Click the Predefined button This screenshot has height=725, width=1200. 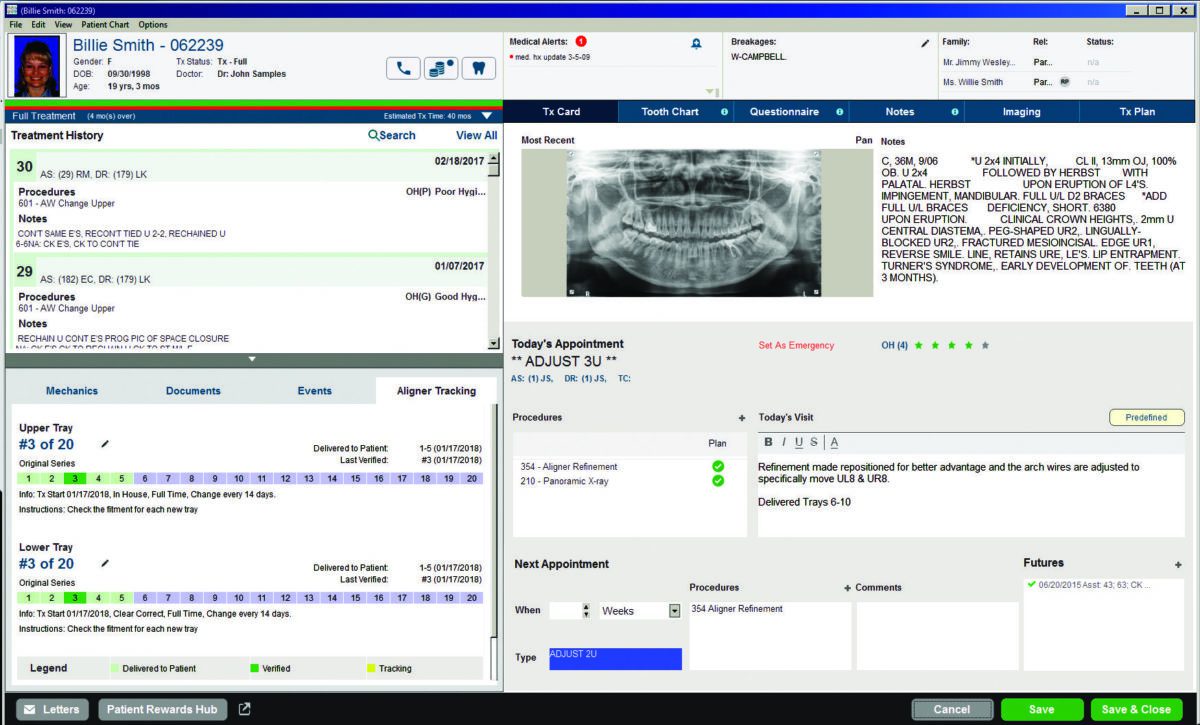(x=1146, y=417)
